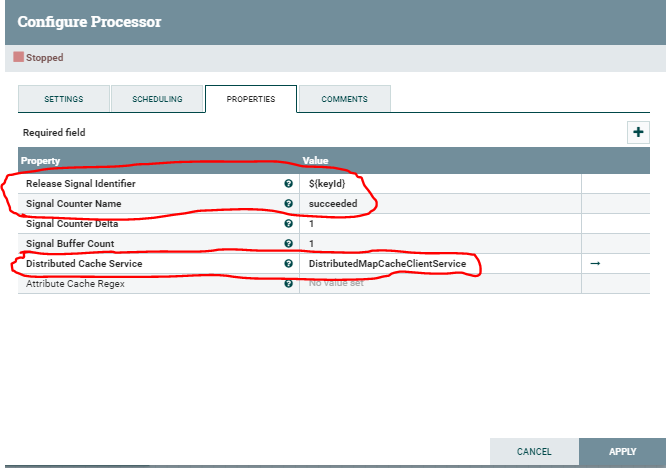The image size is (666, 468).
Task: Open the Comments tab
Action: point(344,99)
